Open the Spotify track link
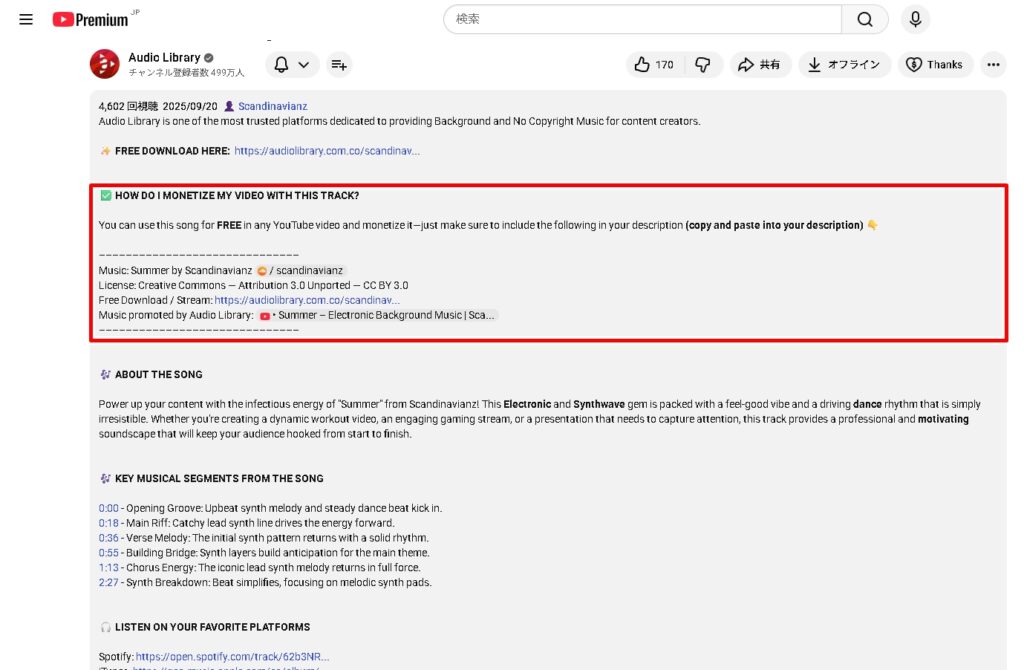The image size is (1024, 670). (232, 657)
